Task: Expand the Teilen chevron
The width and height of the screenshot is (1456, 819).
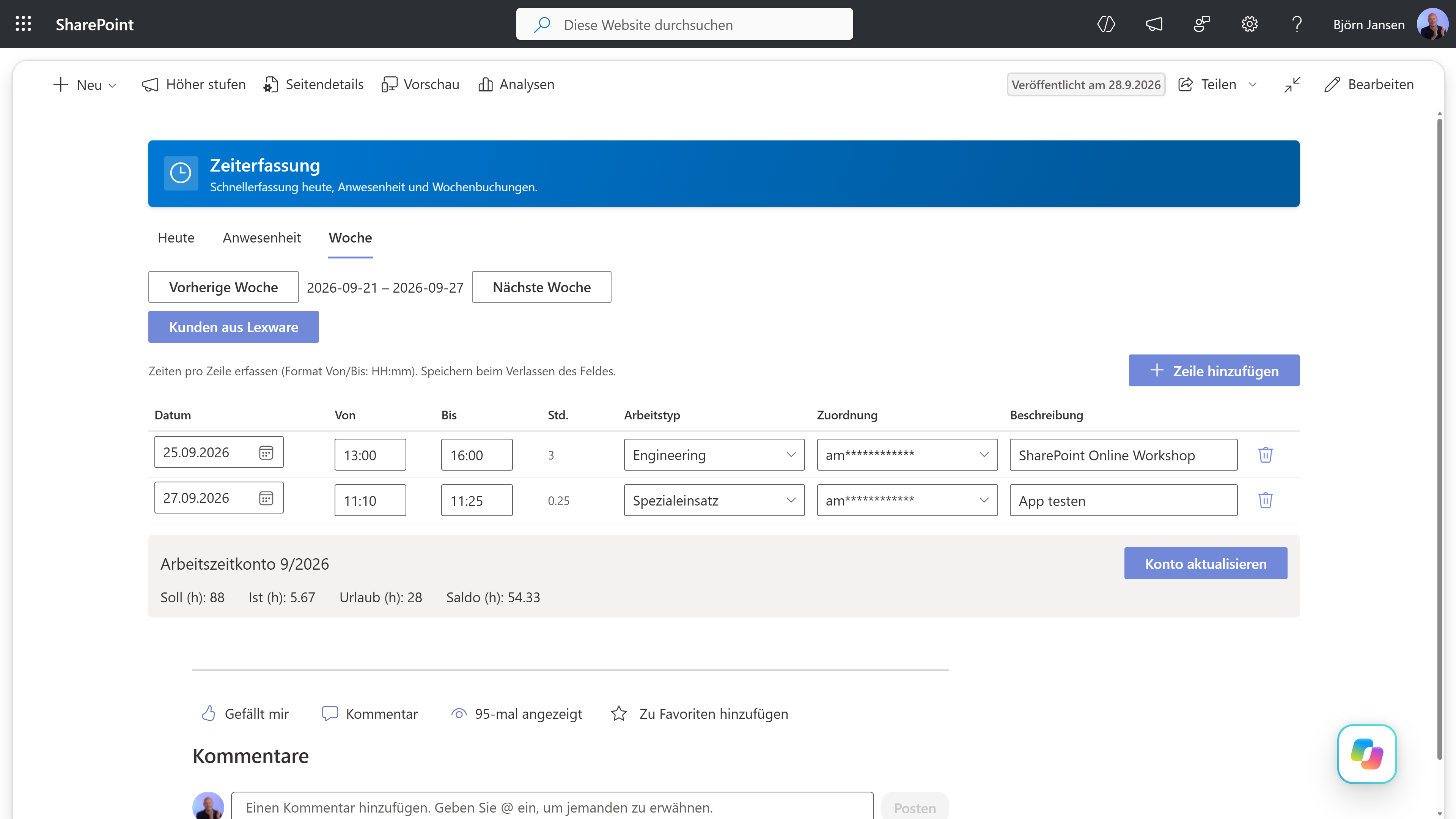Action: (1252, 84)
